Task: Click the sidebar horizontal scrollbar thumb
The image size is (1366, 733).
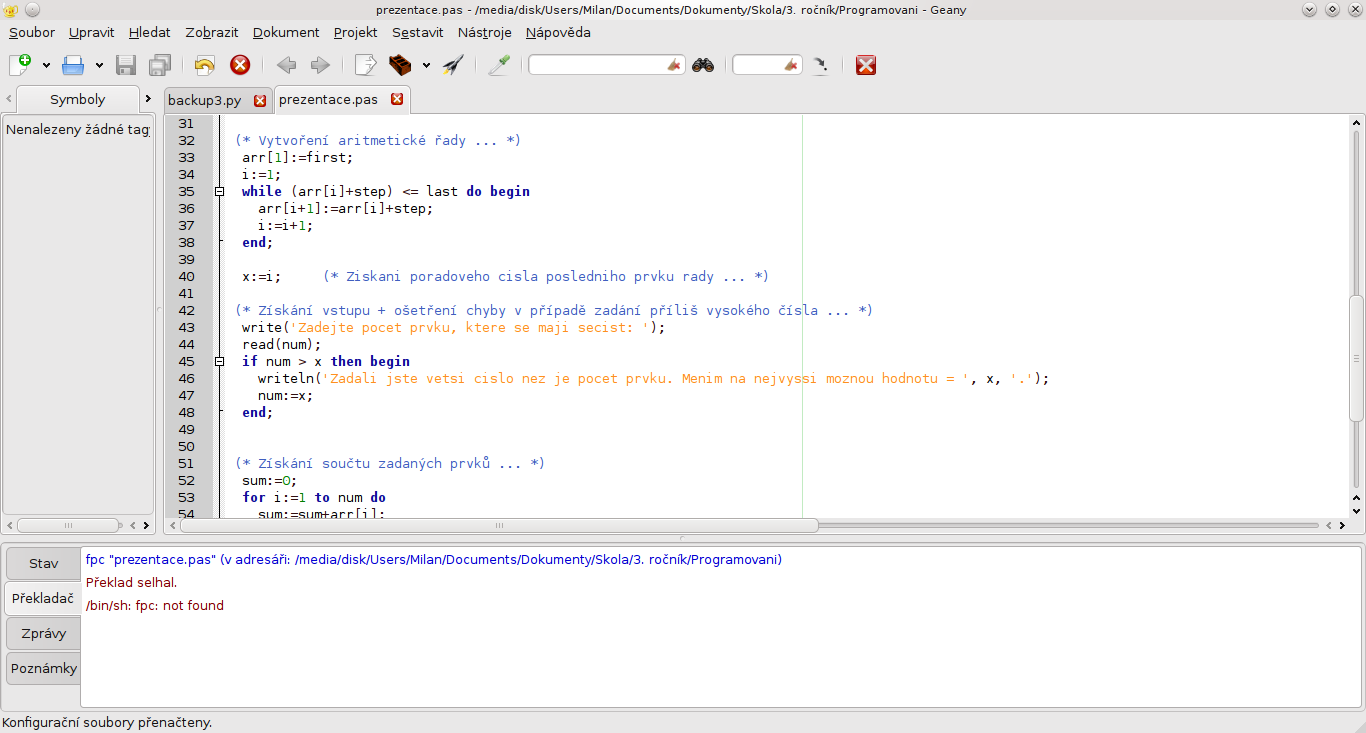Action: click(x=69, y=525)
